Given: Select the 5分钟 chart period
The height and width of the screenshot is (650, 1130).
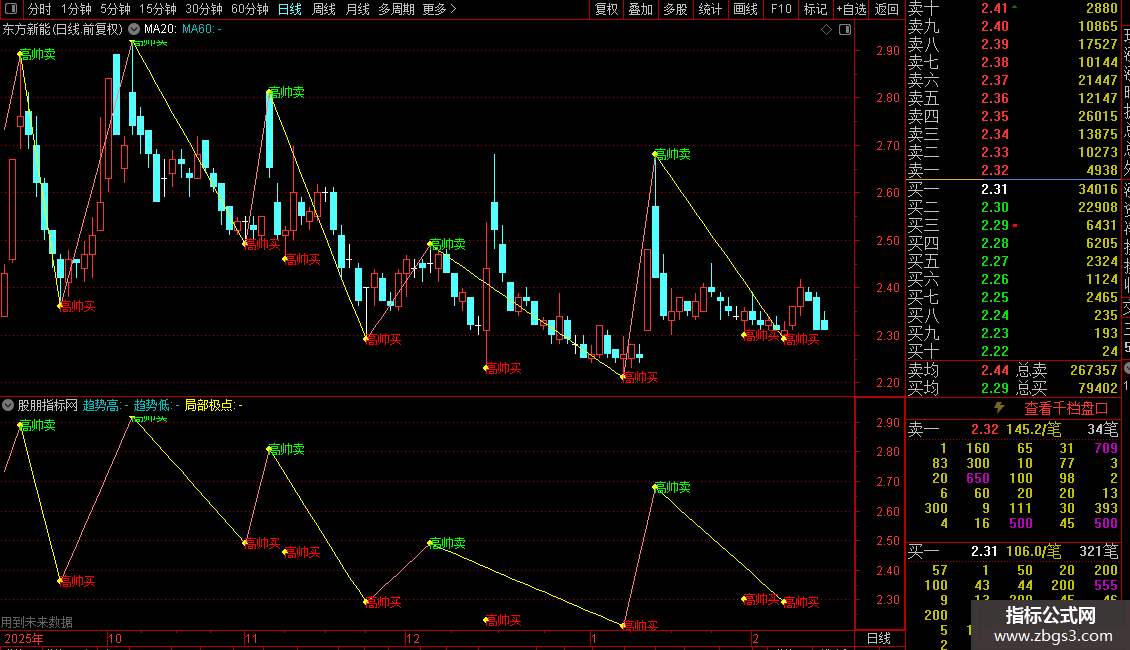Looking at the screenshot, I should click(115, 9).
